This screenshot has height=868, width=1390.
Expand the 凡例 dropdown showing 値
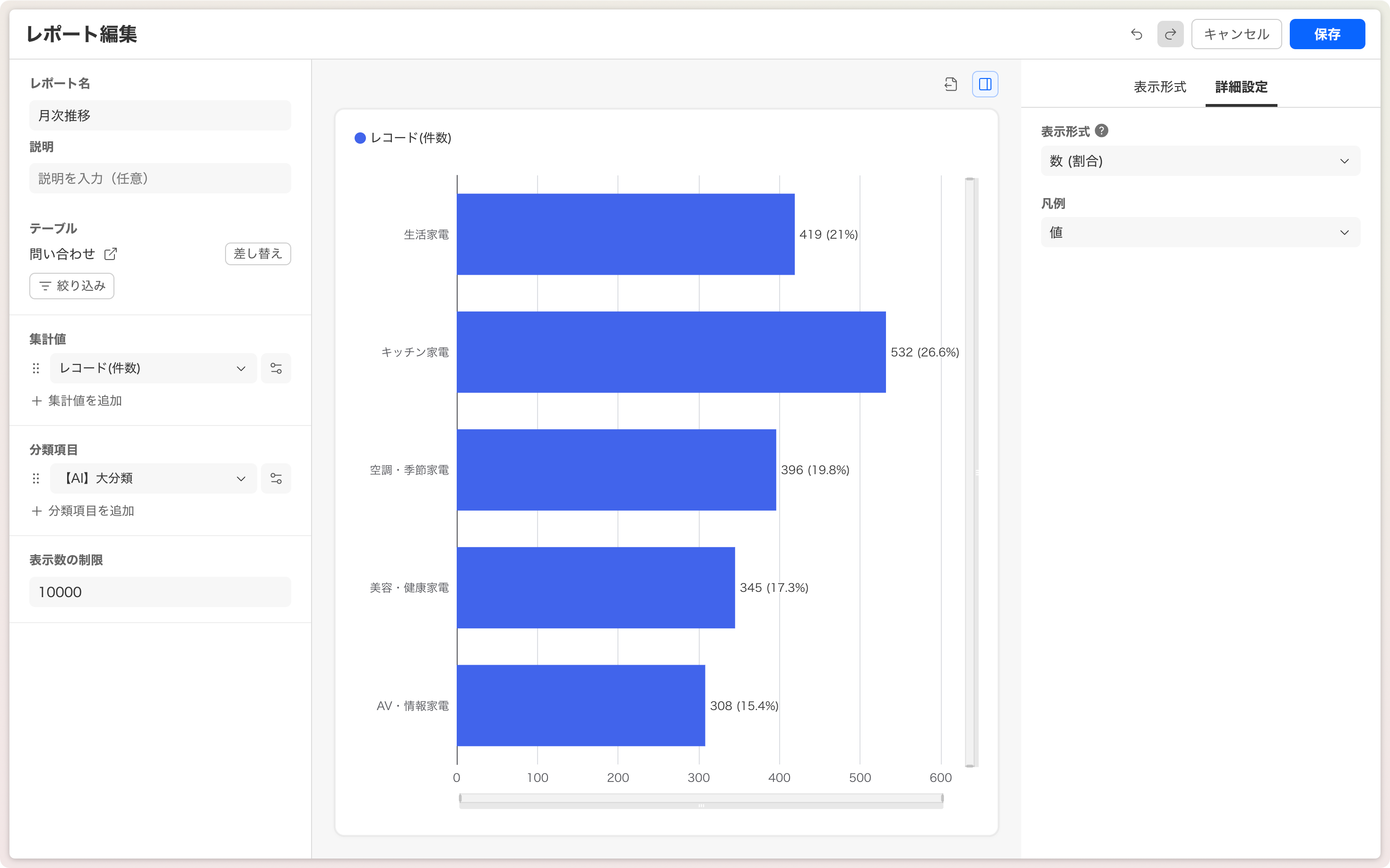(x=1200, y=233)
